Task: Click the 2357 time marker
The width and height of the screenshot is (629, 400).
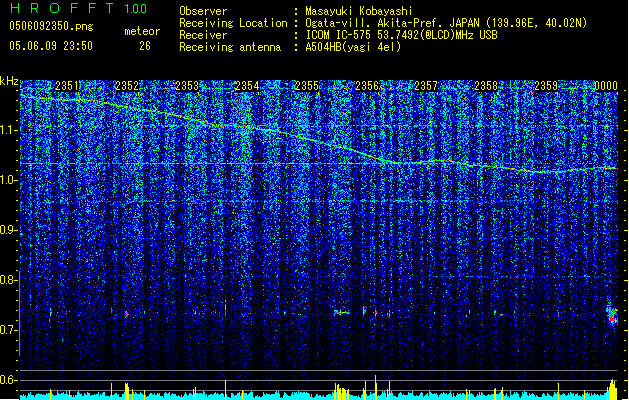Action: pos(426,86)
